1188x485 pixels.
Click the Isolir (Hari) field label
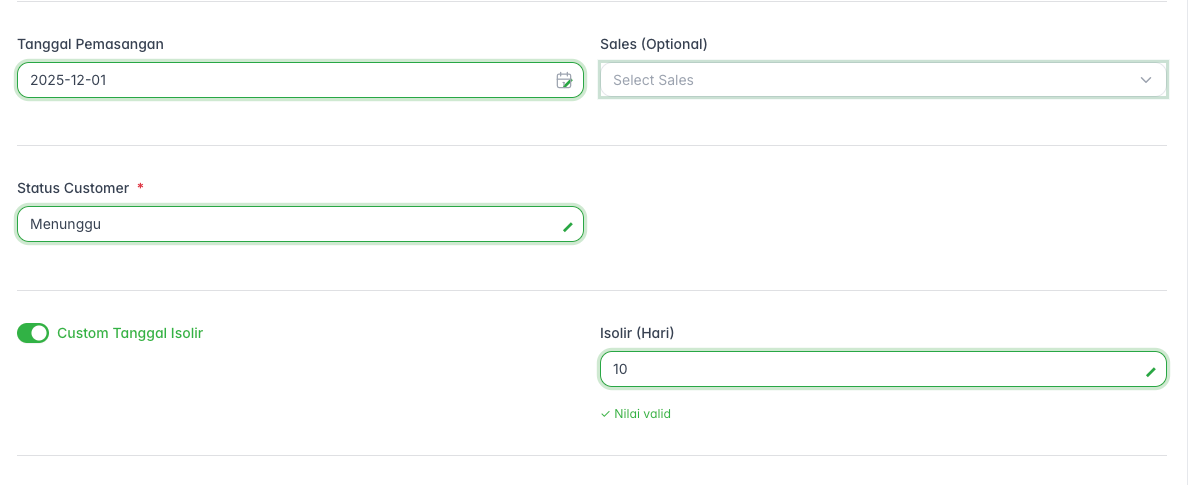(x=637, y=333)
